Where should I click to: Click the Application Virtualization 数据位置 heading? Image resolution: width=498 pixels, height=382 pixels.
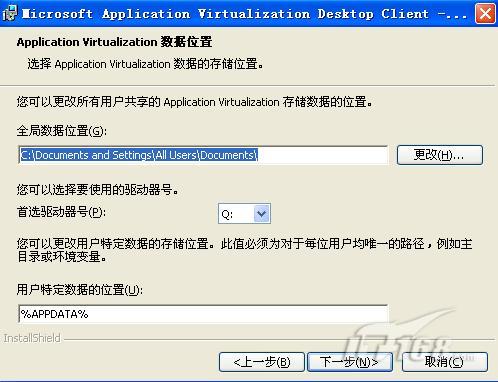[114, 42]
